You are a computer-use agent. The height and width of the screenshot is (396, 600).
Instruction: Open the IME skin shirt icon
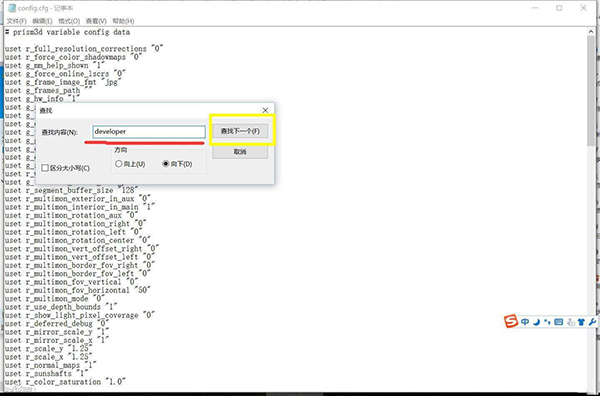click(x=581, y=322)
